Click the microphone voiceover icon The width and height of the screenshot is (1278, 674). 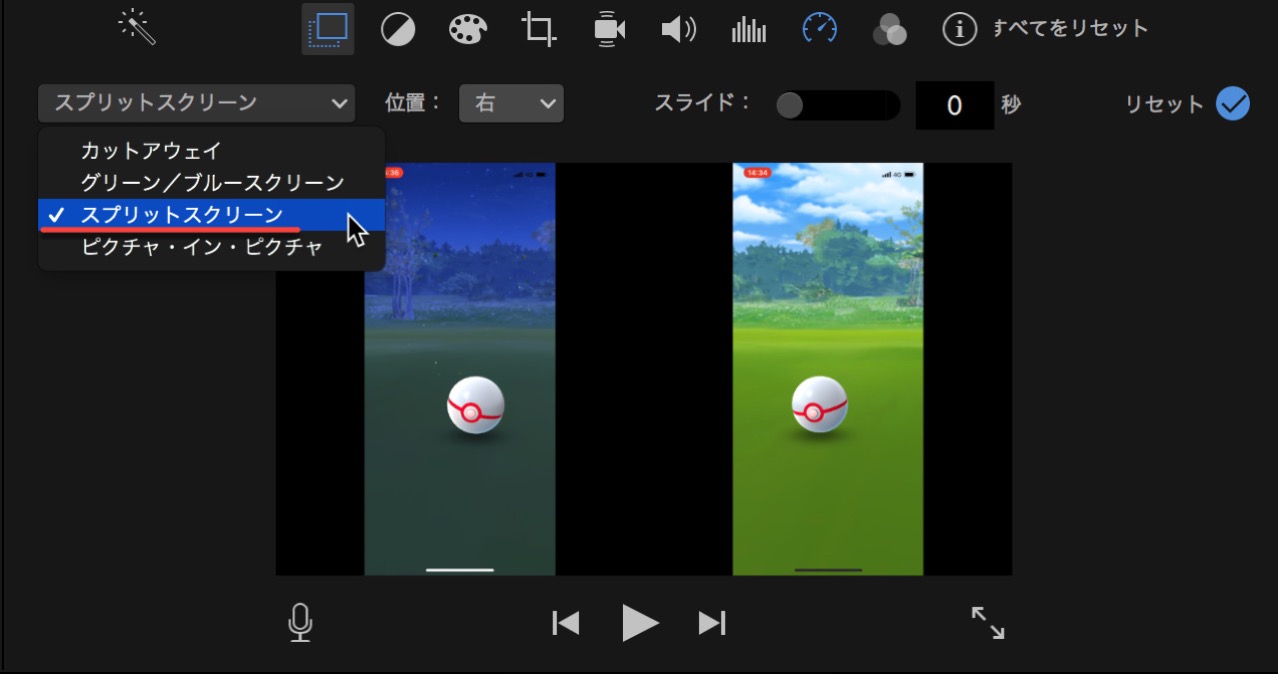pos(300,623)
